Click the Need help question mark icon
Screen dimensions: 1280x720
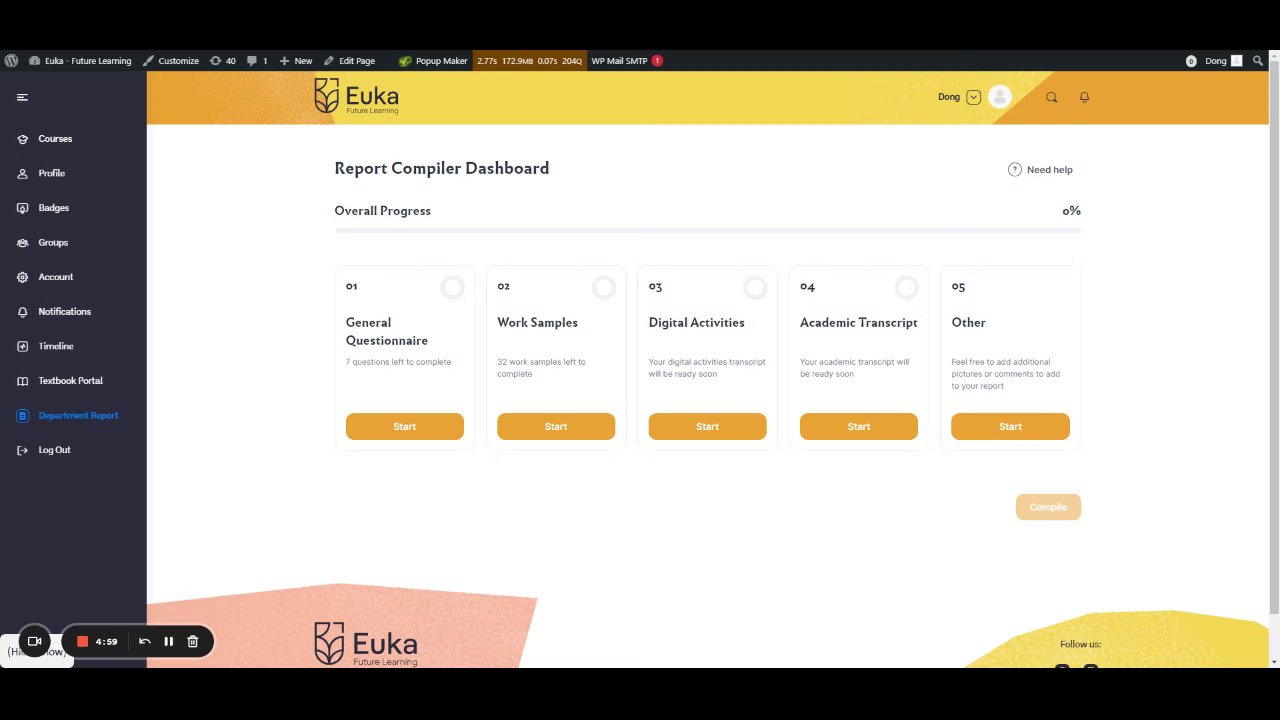[x=1015, y=170]
